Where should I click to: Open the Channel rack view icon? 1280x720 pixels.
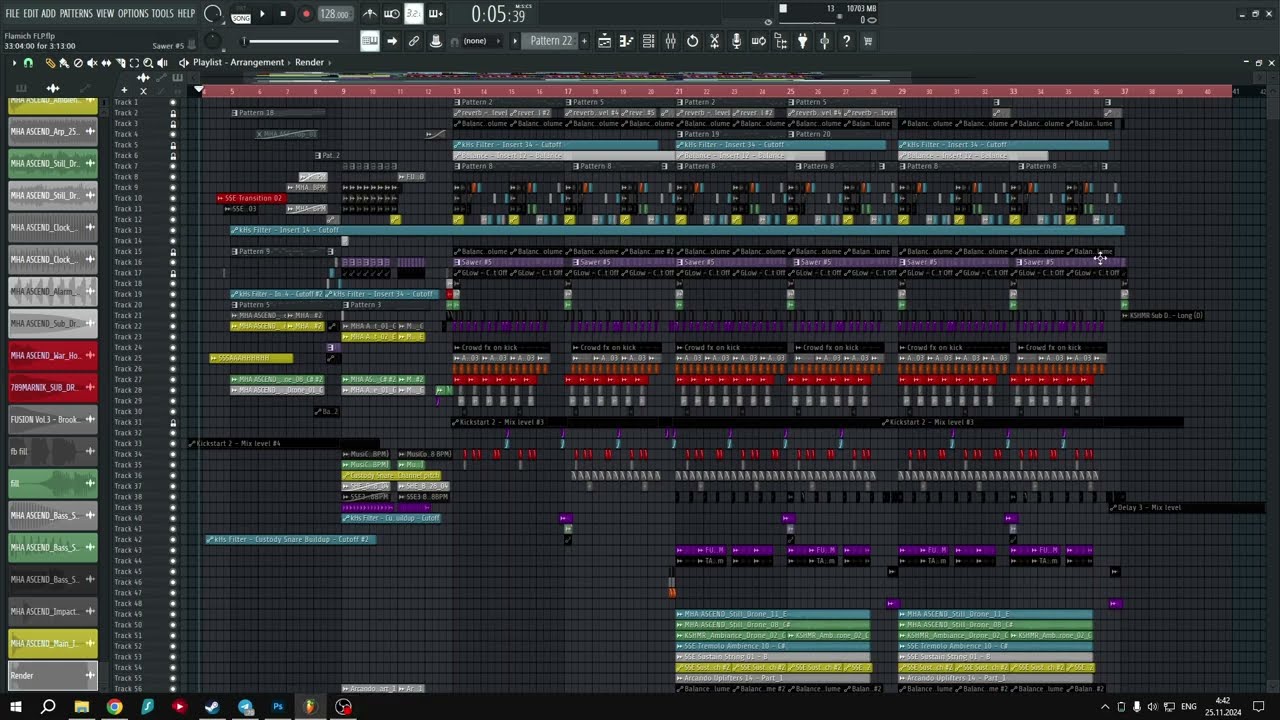tap(648, 41)
